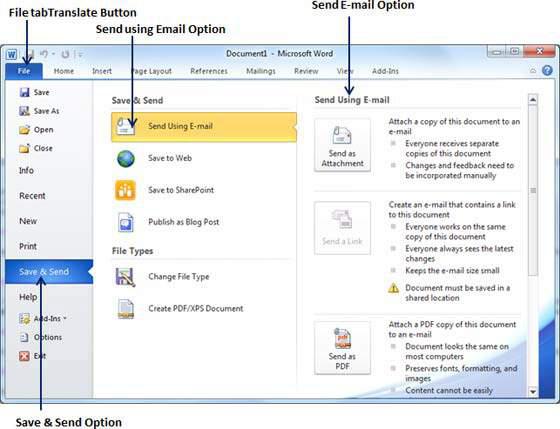Choose the Publish as Blog Post label
Viewport: 560px width, 429px height.
click(184, 222)
